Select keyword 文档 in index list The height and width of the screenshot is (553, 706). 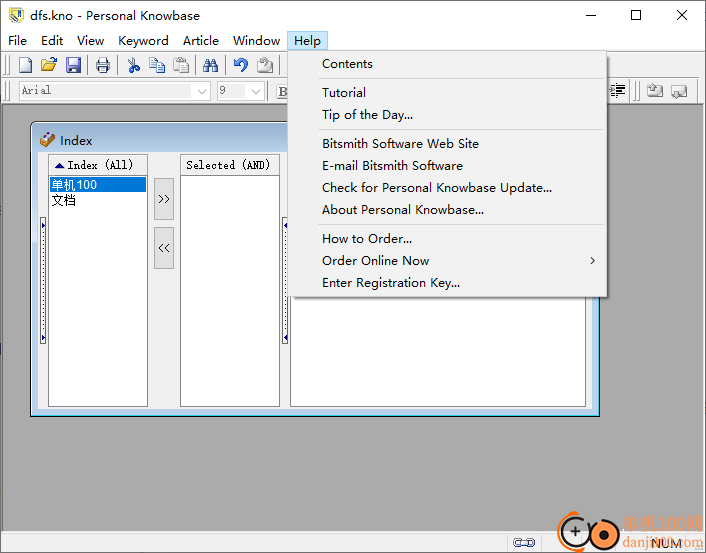pos(64,200)
